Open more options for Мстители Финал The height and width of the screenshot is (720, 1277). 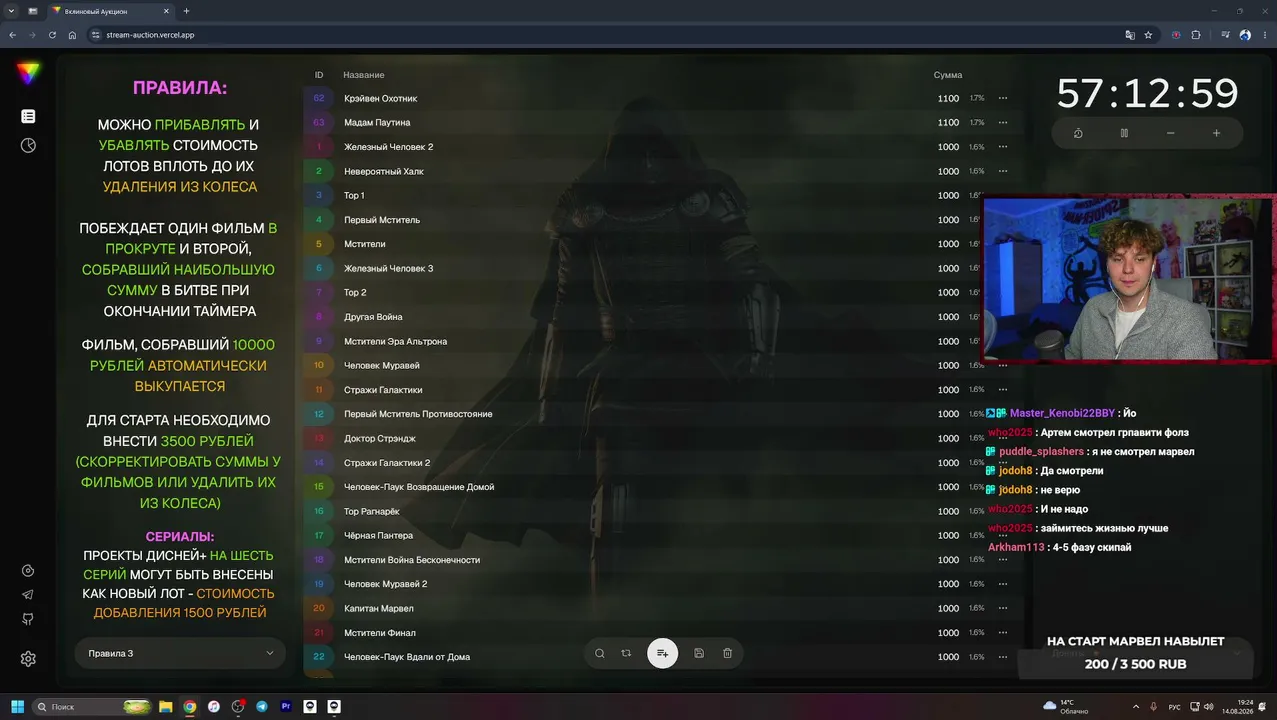[x=1003, y=632]
